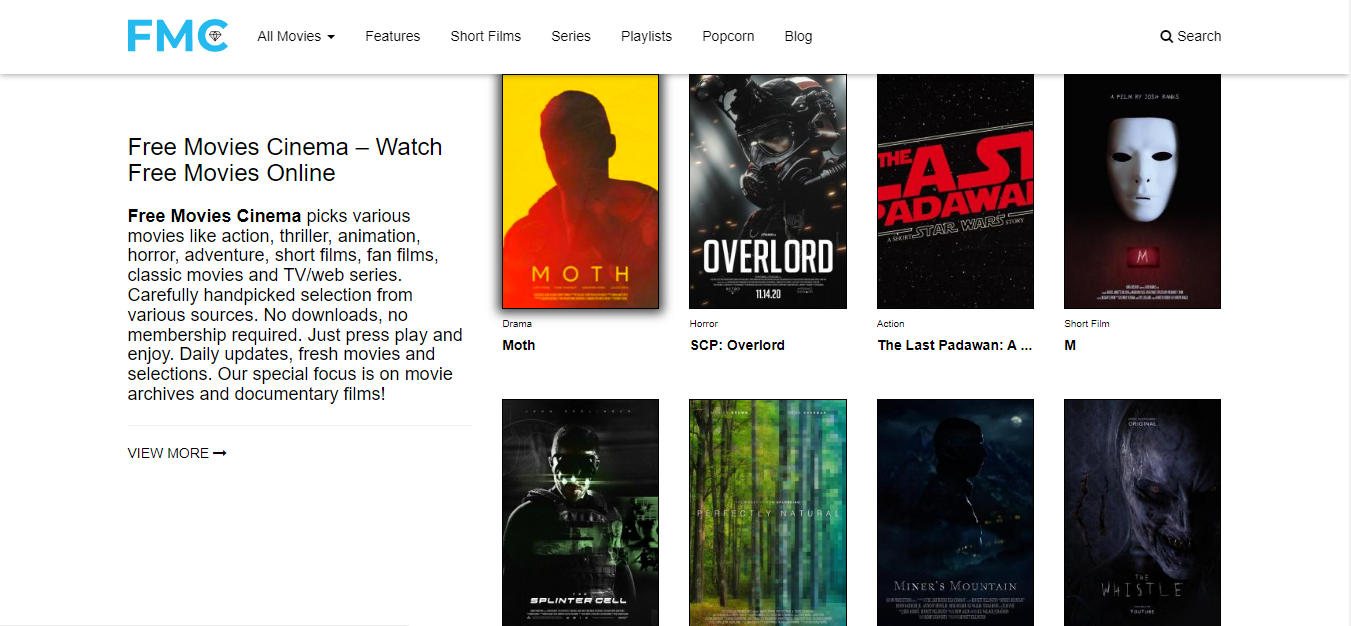
Task: Open the Miner's Mountain poster
Action: pyautogui.click(x=955, y=512)
